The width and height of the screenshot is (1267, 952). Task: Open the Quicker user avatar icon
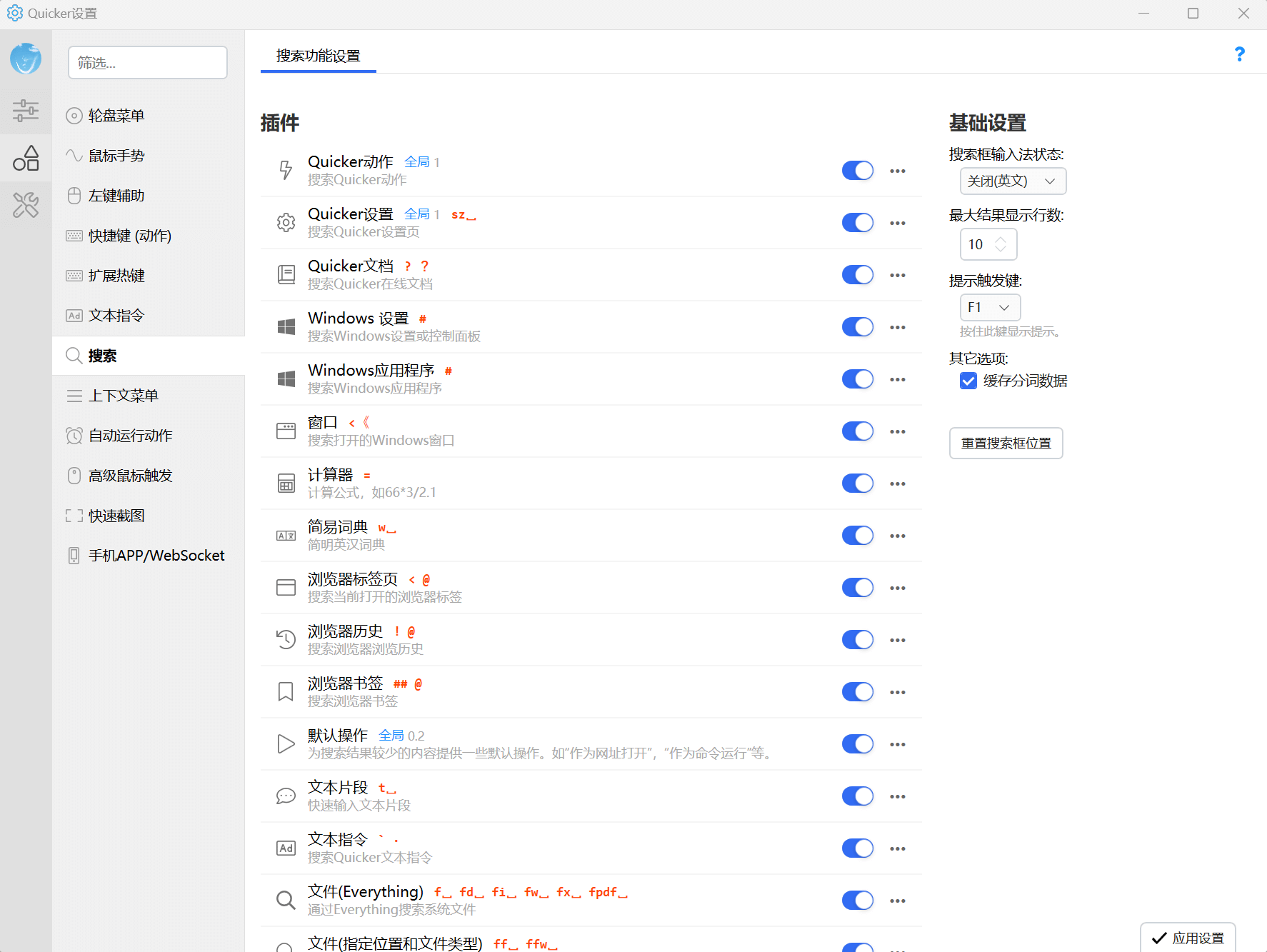tap(26, 59)
